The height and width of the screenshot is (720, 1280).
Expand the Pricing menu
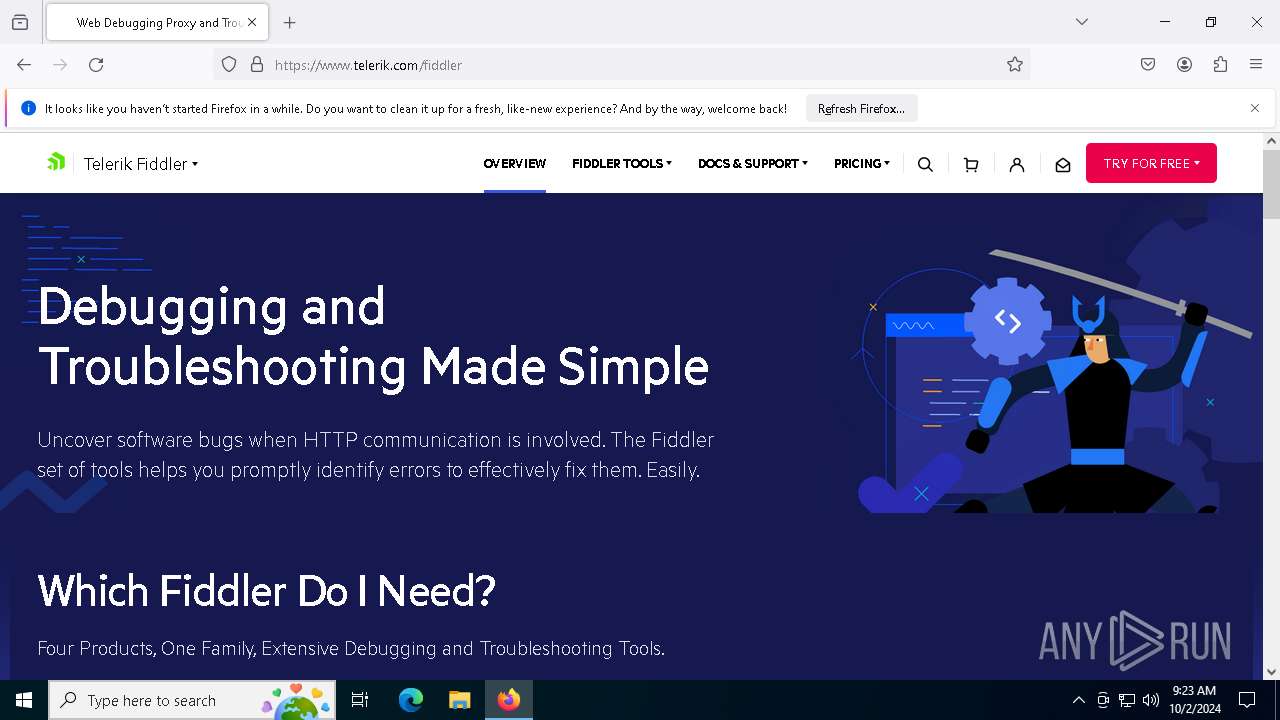click(862, 164)
